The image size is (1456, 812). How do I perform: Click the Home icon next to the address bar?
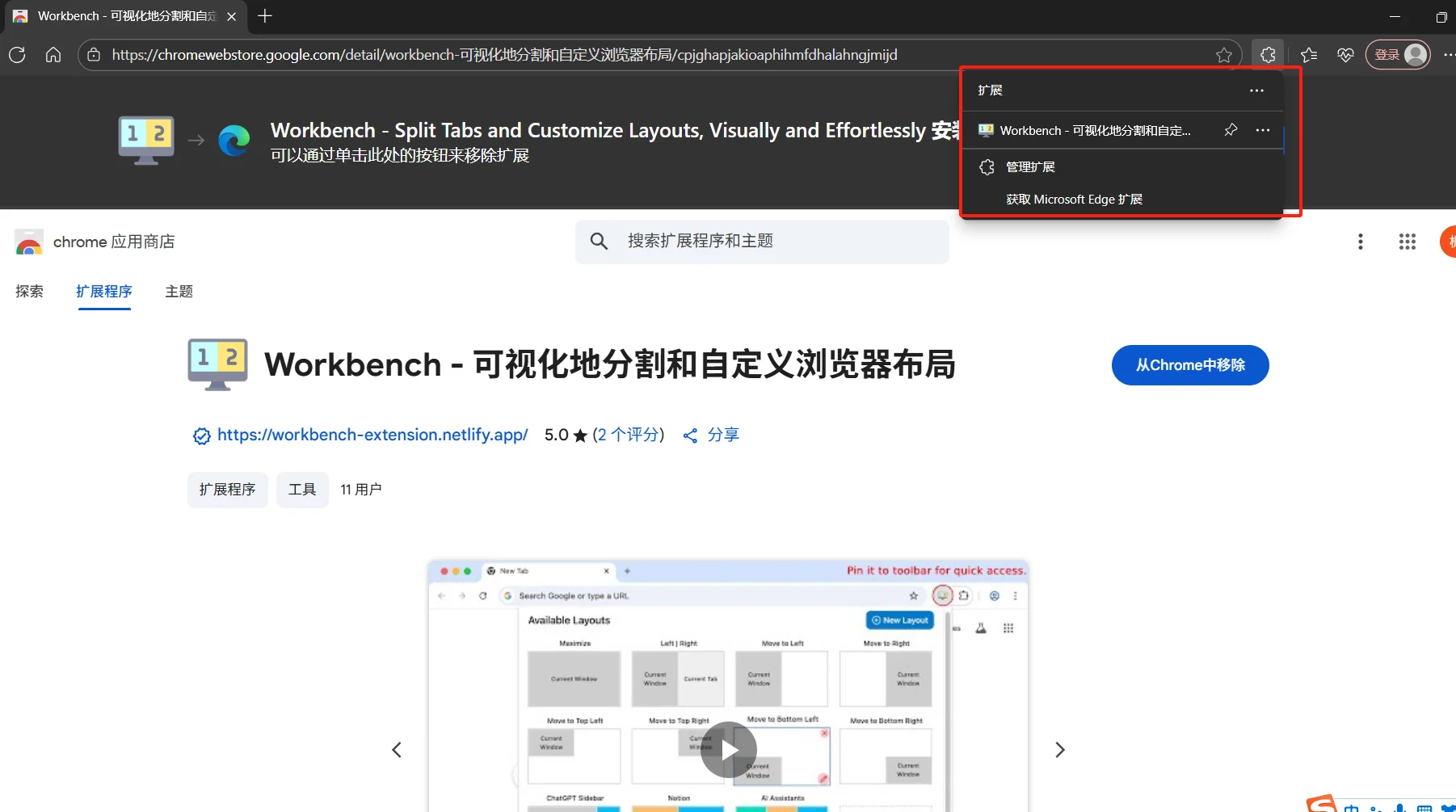53,55
